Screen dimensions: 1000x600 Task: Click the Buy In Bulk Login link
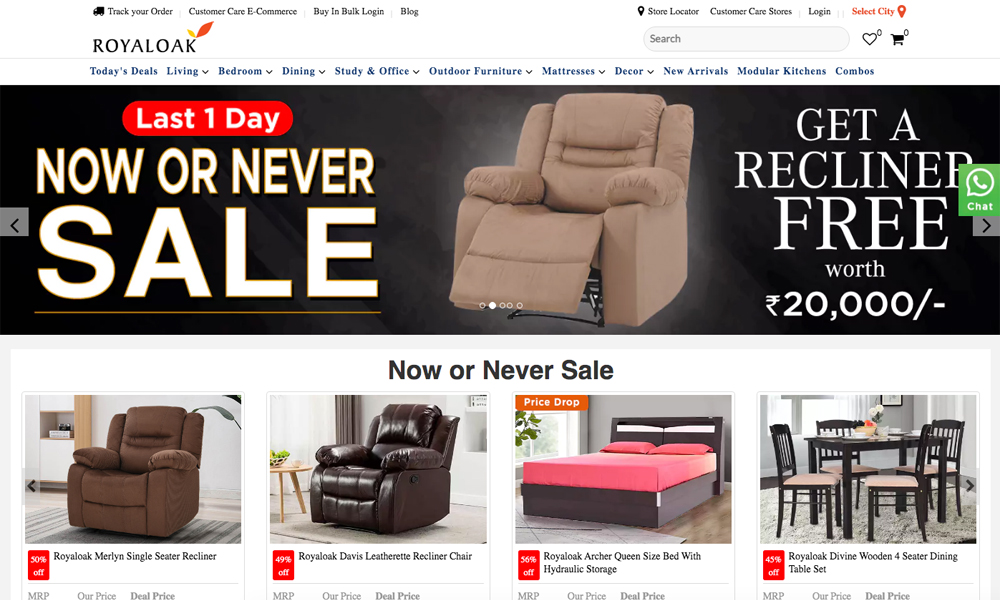[349, 11]
